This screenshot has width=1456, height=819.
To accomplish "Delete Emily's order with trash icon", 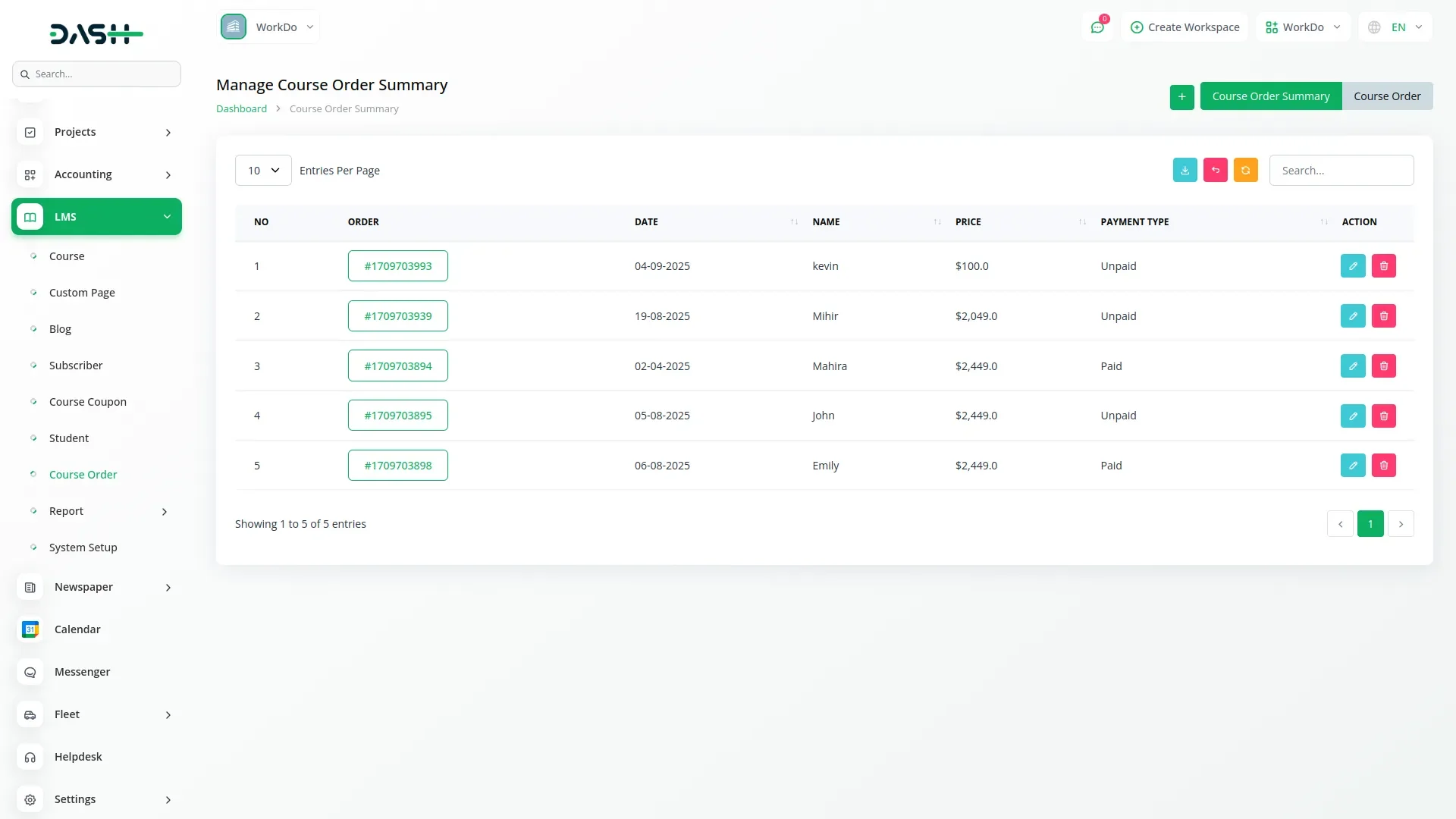I will (1383, 466).
